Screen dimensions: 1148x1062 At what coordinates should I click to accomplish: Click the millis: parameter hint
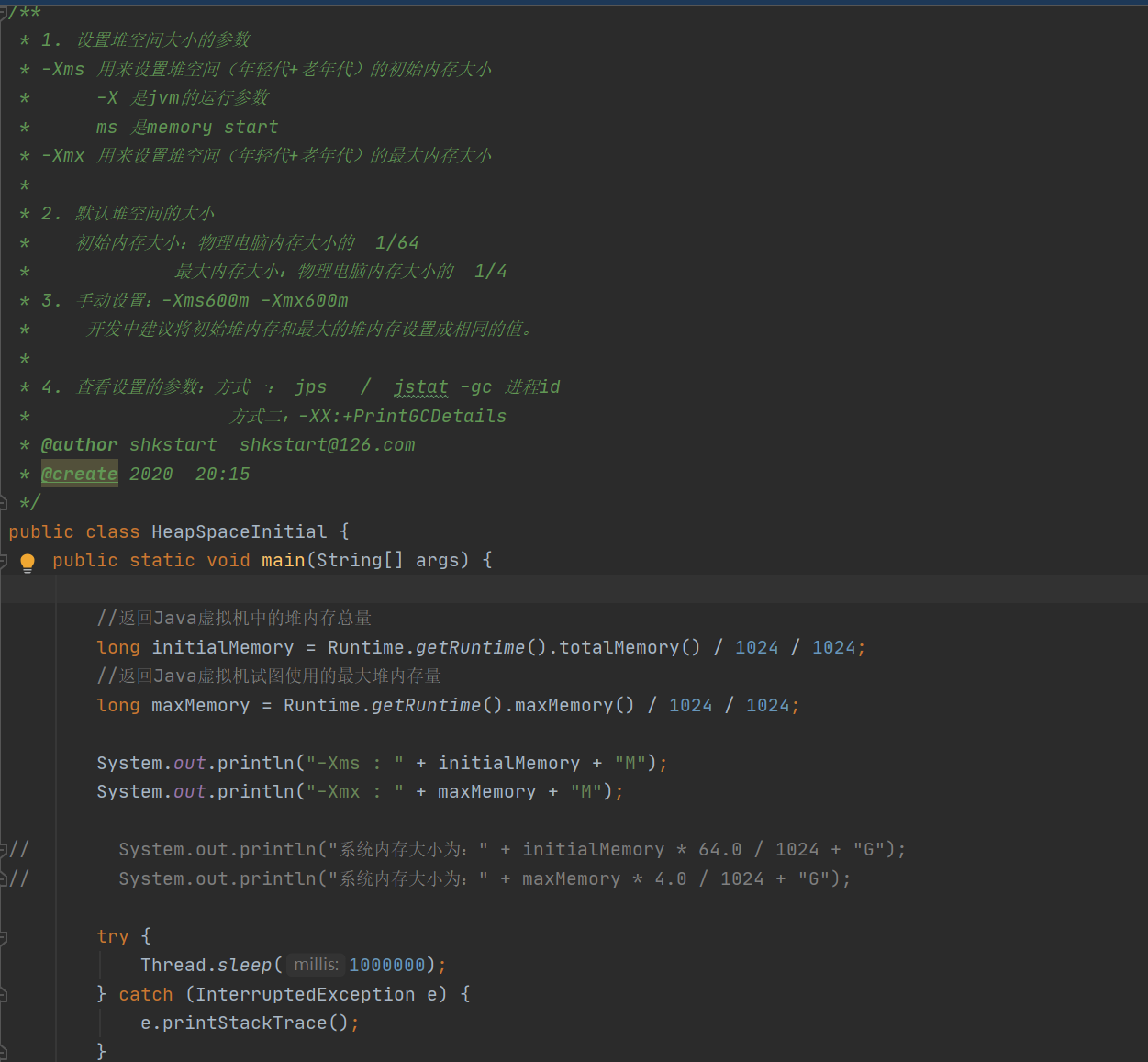click(316, 965)
